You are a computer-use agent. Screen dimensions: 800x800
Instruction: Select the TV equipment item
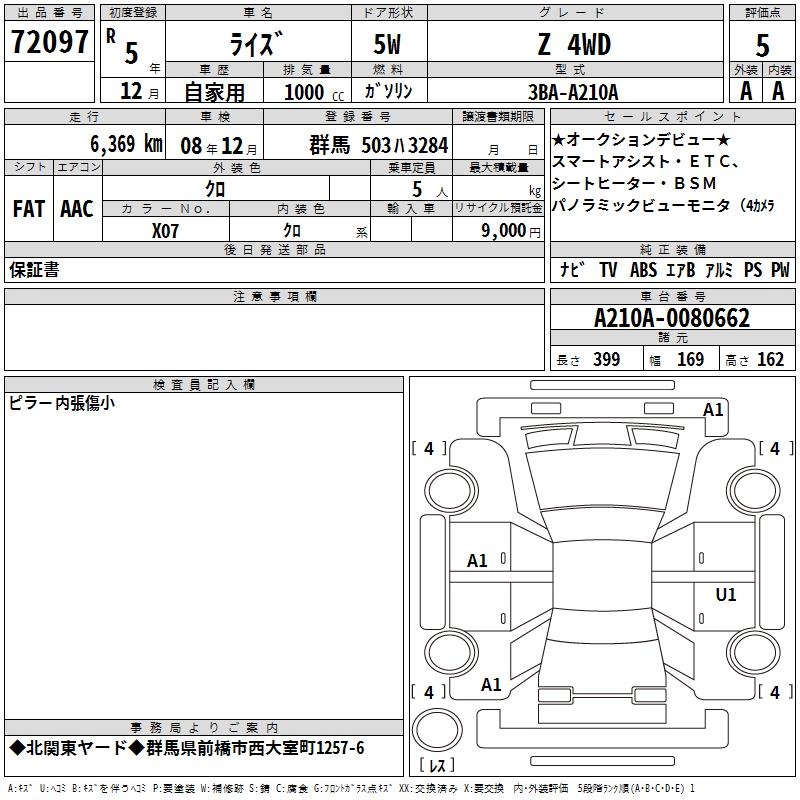[608, 269]
